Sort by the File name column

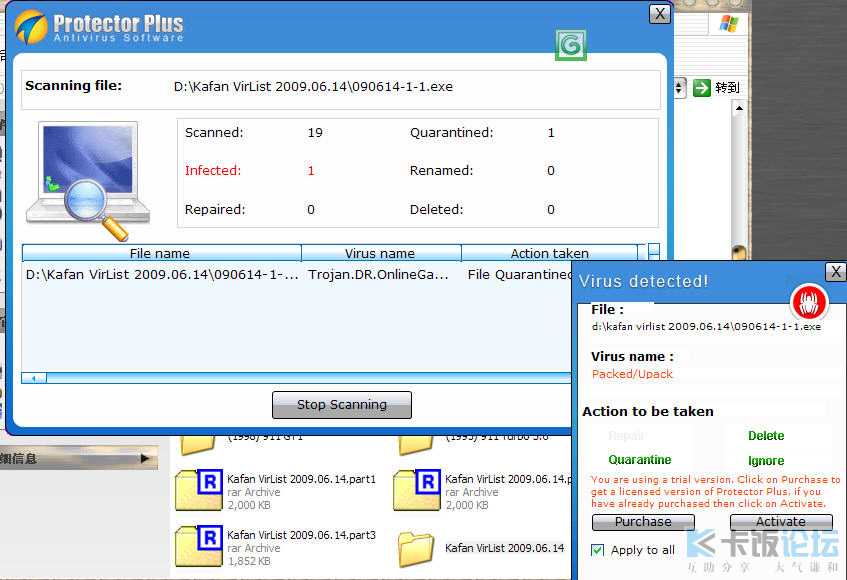[161, 253]
